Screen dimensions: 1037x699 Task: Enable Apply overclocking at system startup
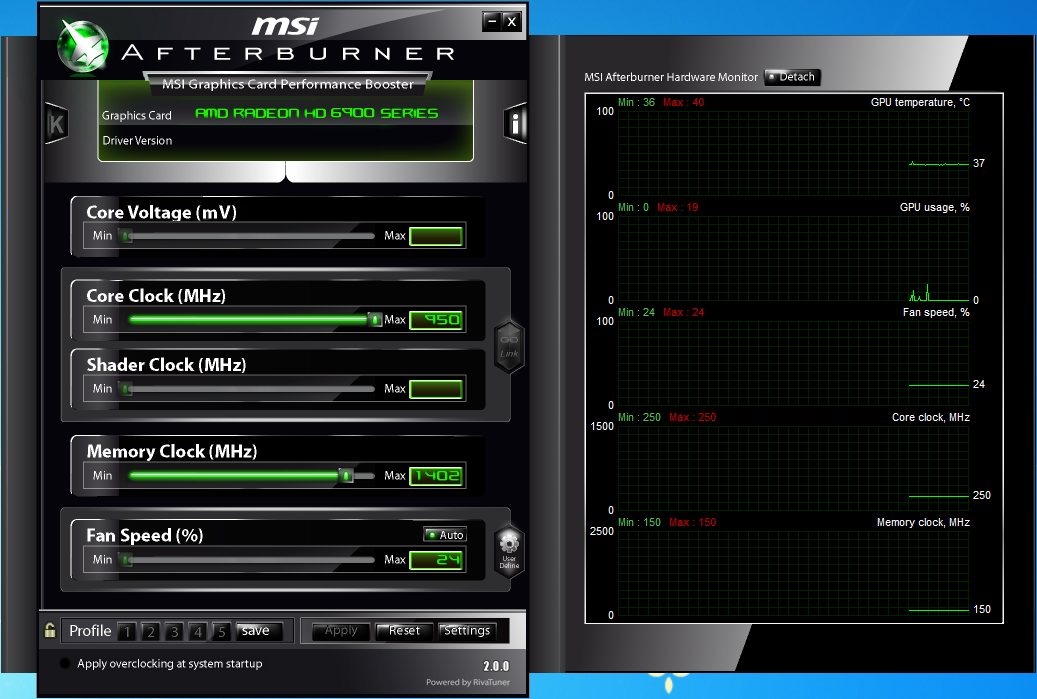pos(64,663)
